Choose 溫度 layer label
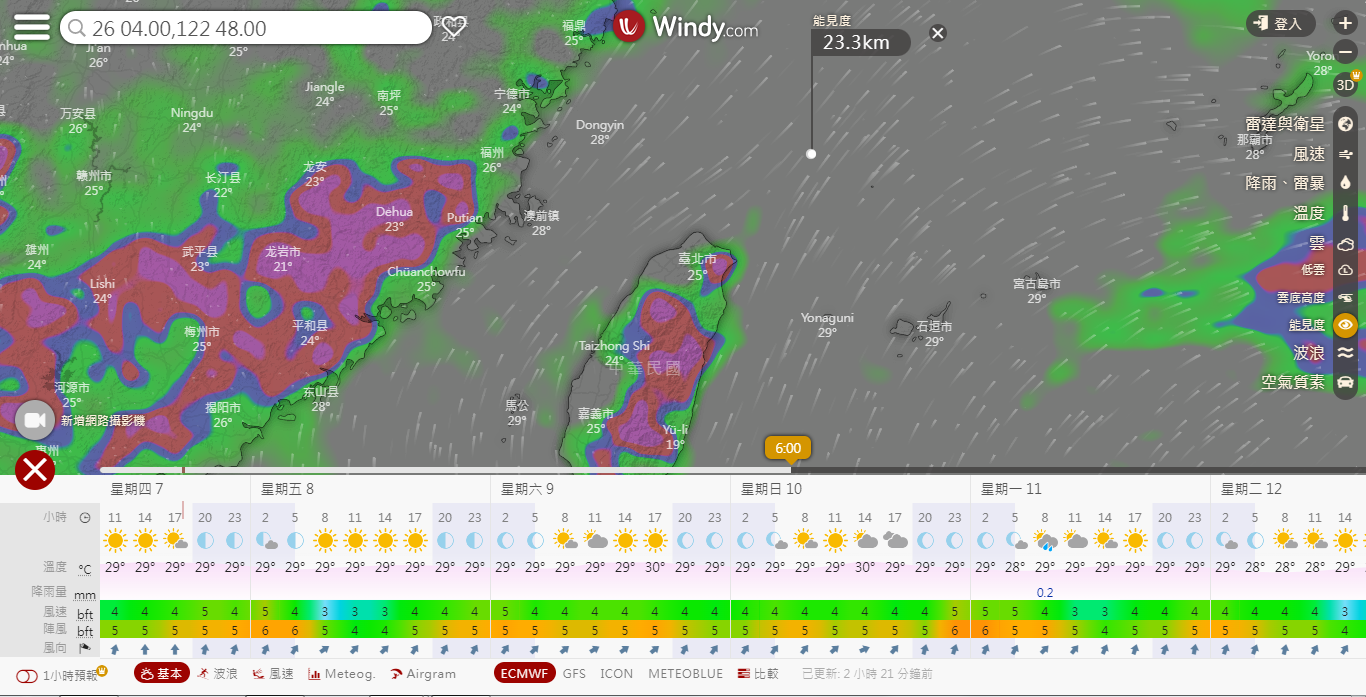 (1309, 213)
